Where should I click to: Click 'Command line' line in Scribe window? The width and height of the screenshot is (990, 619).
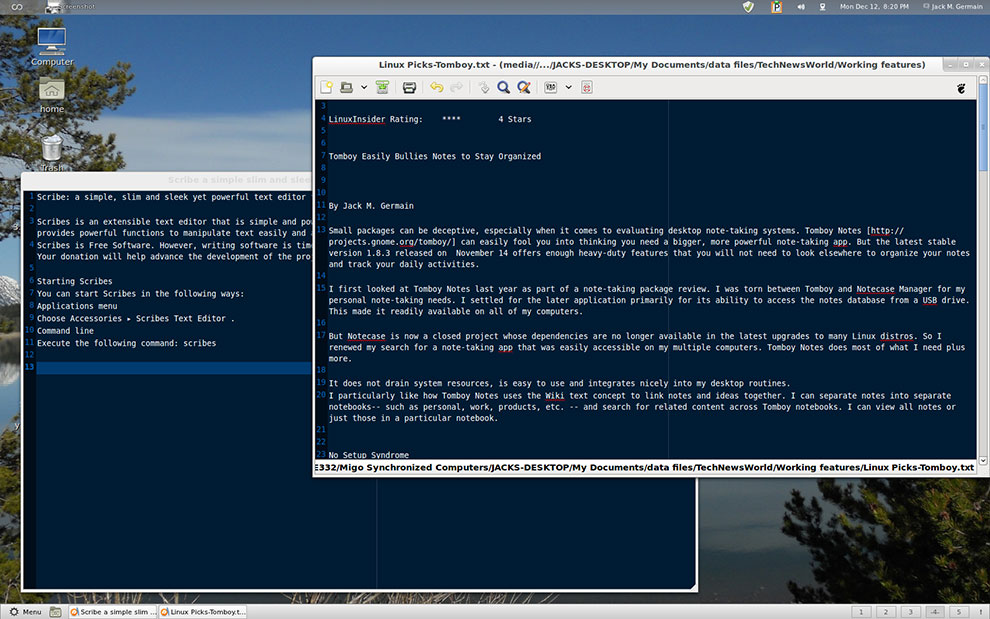65,330
